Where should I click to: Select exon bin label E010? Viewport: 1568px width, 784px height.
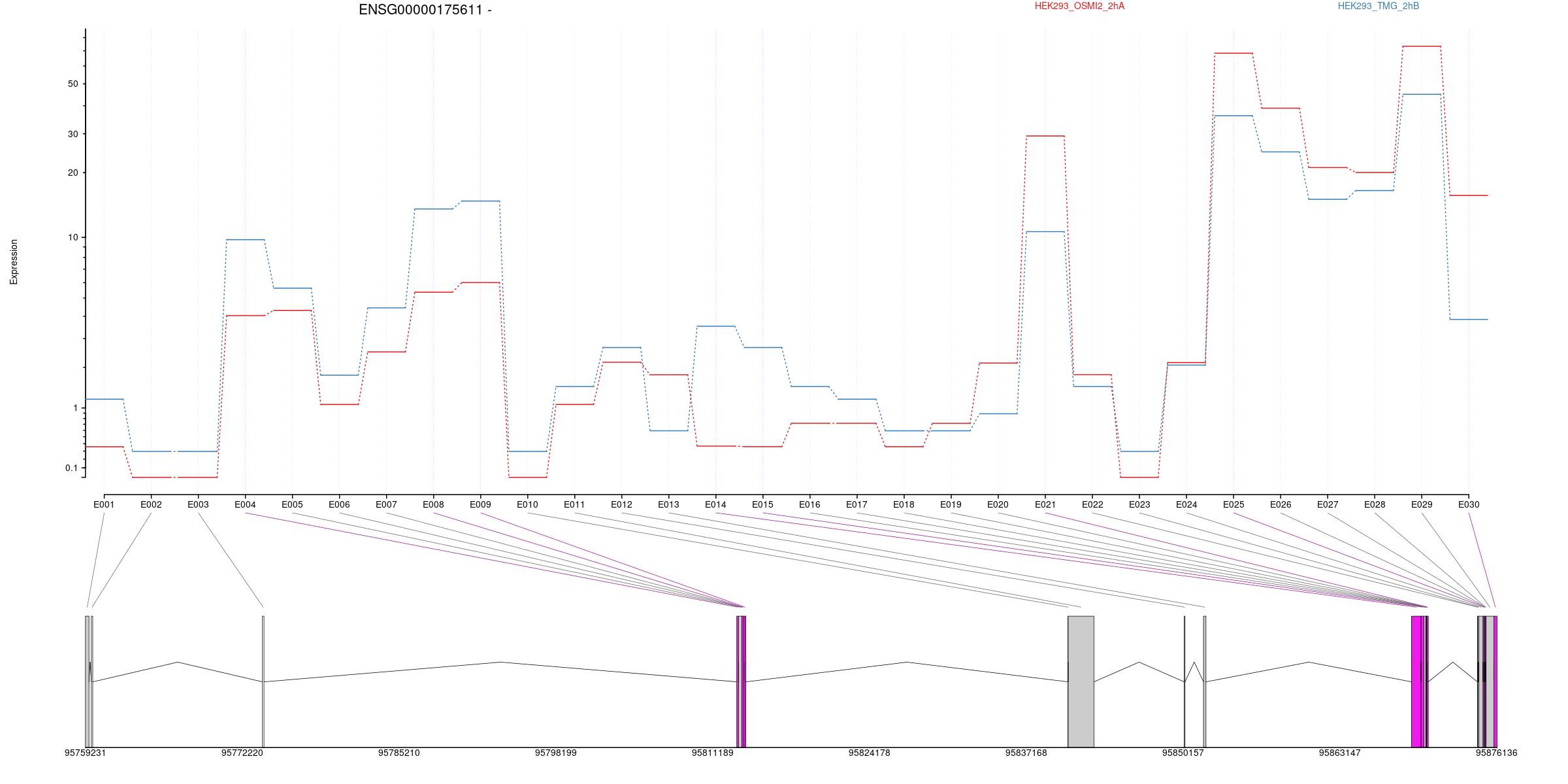click(527, 504)
